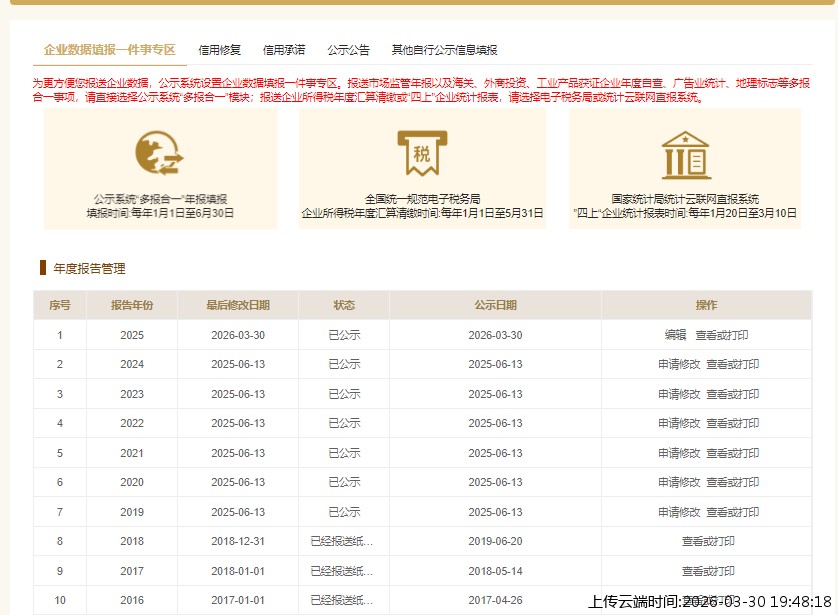Click 查看或打印 for the 2021 report
This screenshot has width=838, height=615.
pyautogui.click(x=733, y=453)
